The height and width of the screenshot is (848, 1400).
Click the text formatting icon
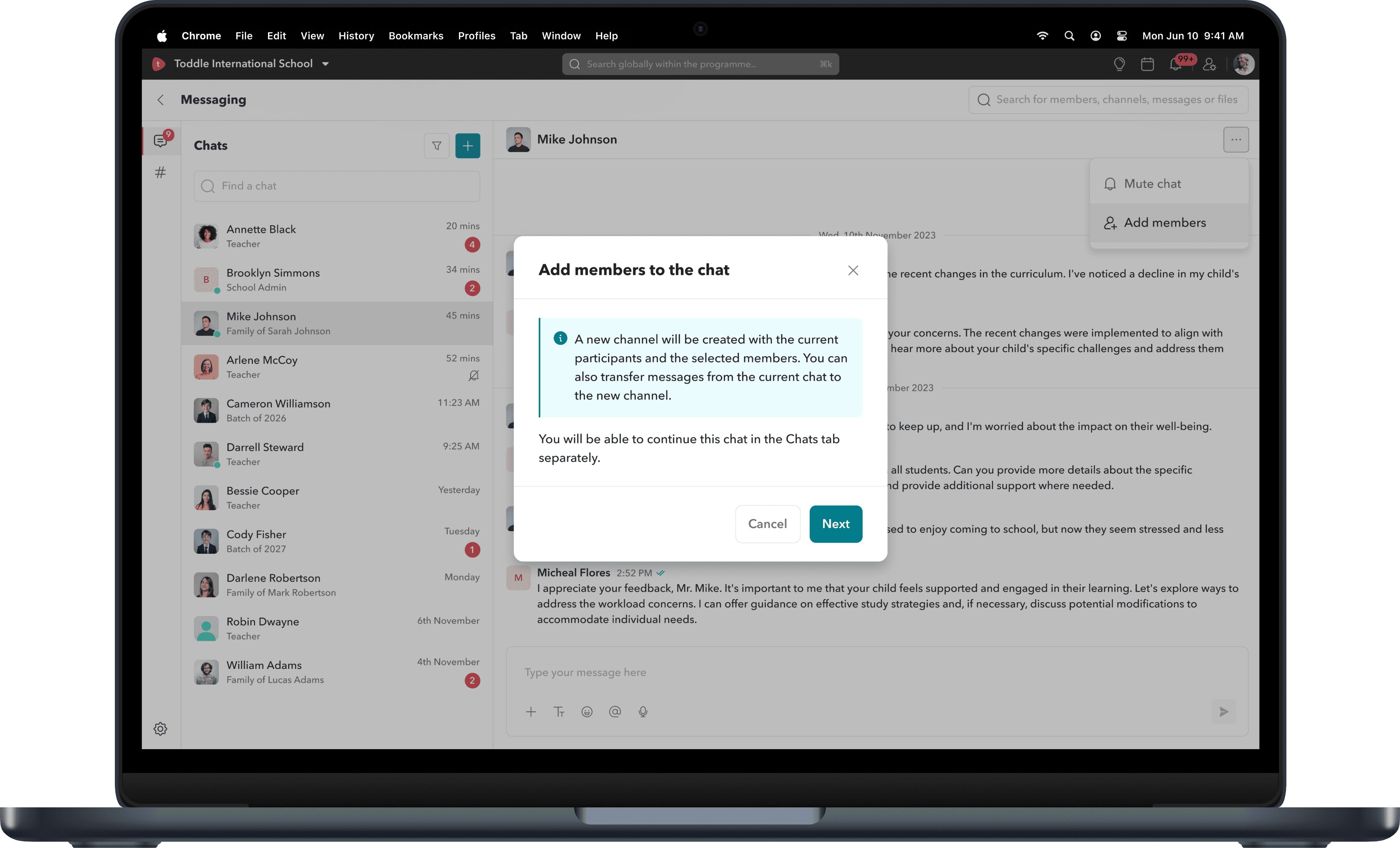point(559,712)
